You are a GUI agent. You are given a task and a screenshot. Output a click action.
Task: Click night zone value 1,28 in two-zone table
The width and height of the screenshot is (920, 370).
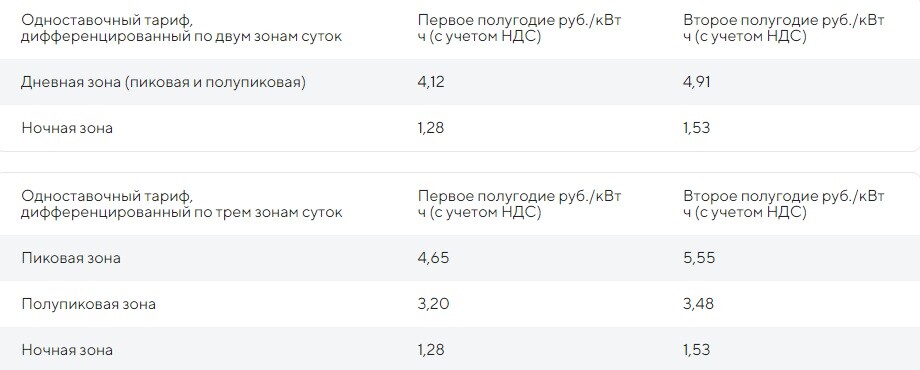431,128
